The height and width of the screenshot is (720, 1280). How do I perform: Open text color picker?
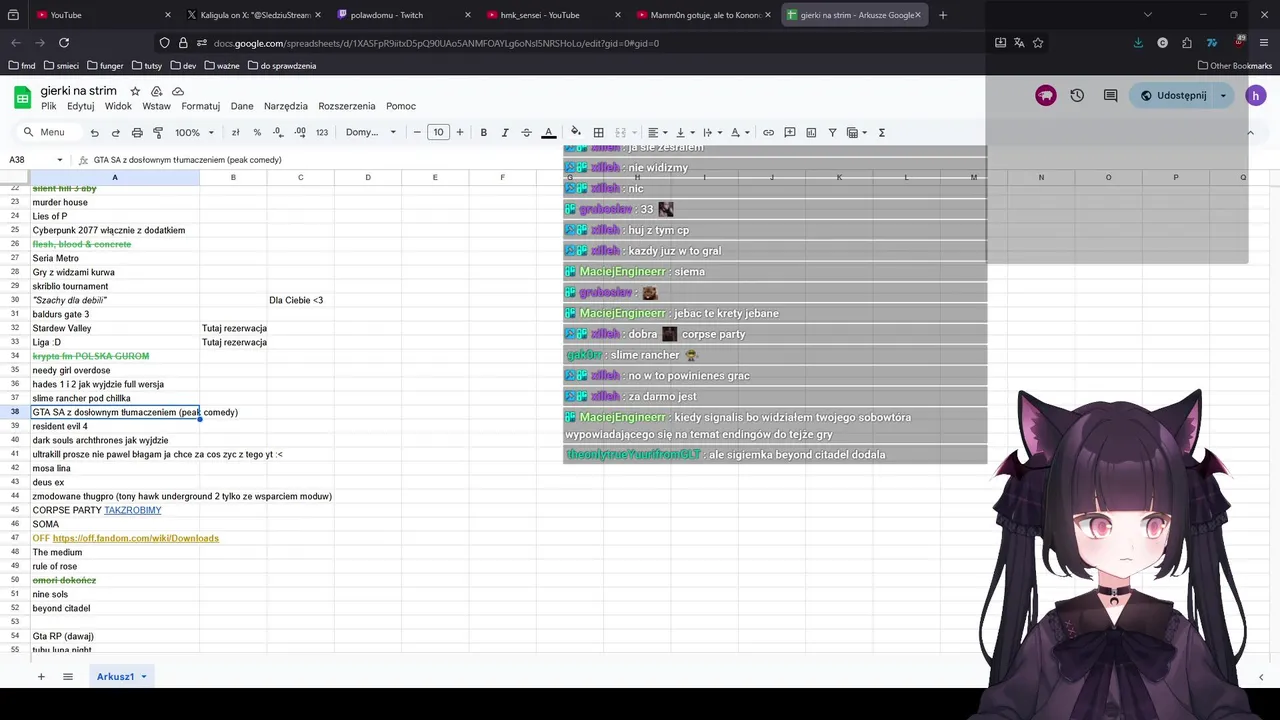[x=548, y=132]
